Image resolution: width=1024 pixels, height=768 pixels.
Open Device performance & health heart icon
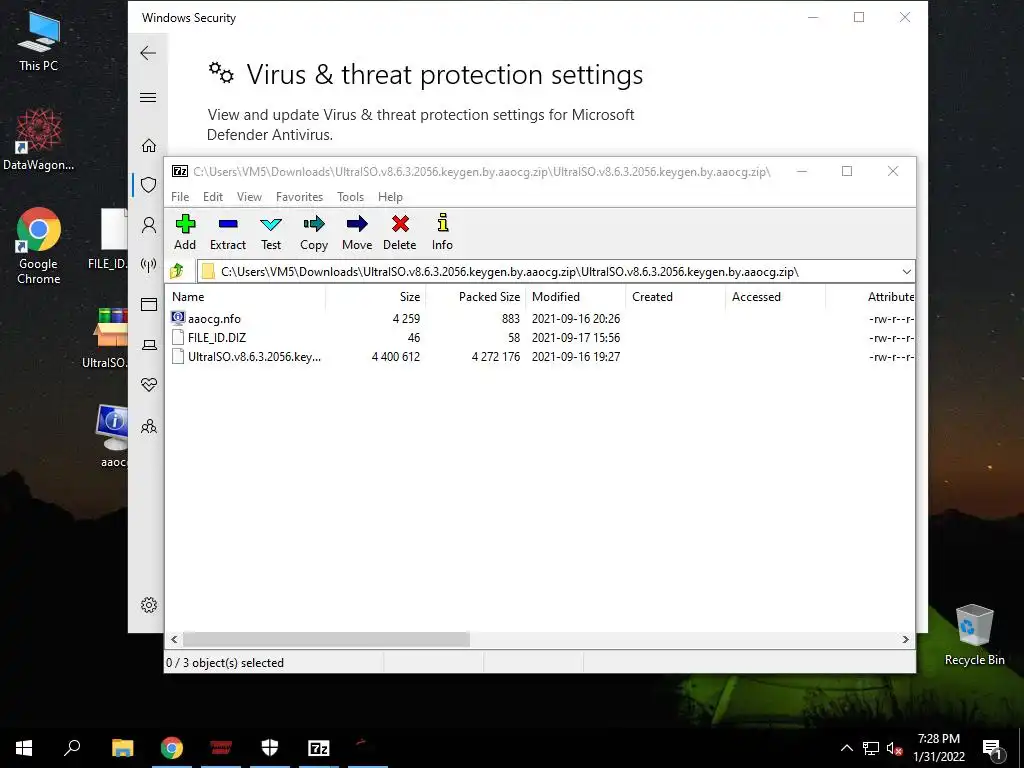(x=149, y=385)
